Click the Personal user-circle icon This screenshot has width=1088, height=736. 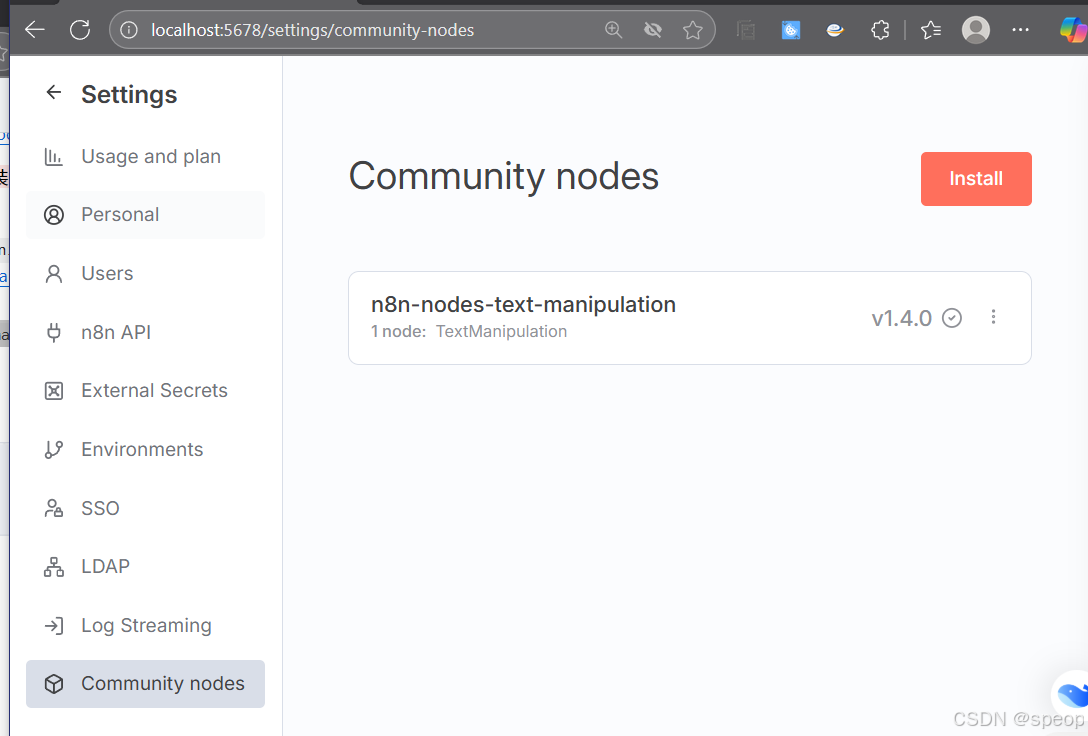(53, 215)
